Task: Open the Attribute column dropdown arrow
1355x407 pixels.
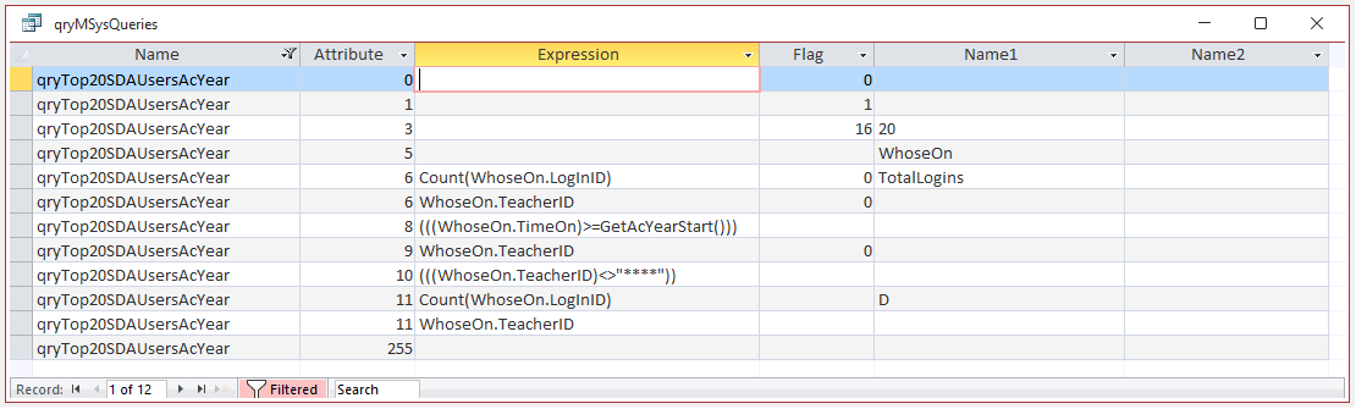Action: click(404, 55)
